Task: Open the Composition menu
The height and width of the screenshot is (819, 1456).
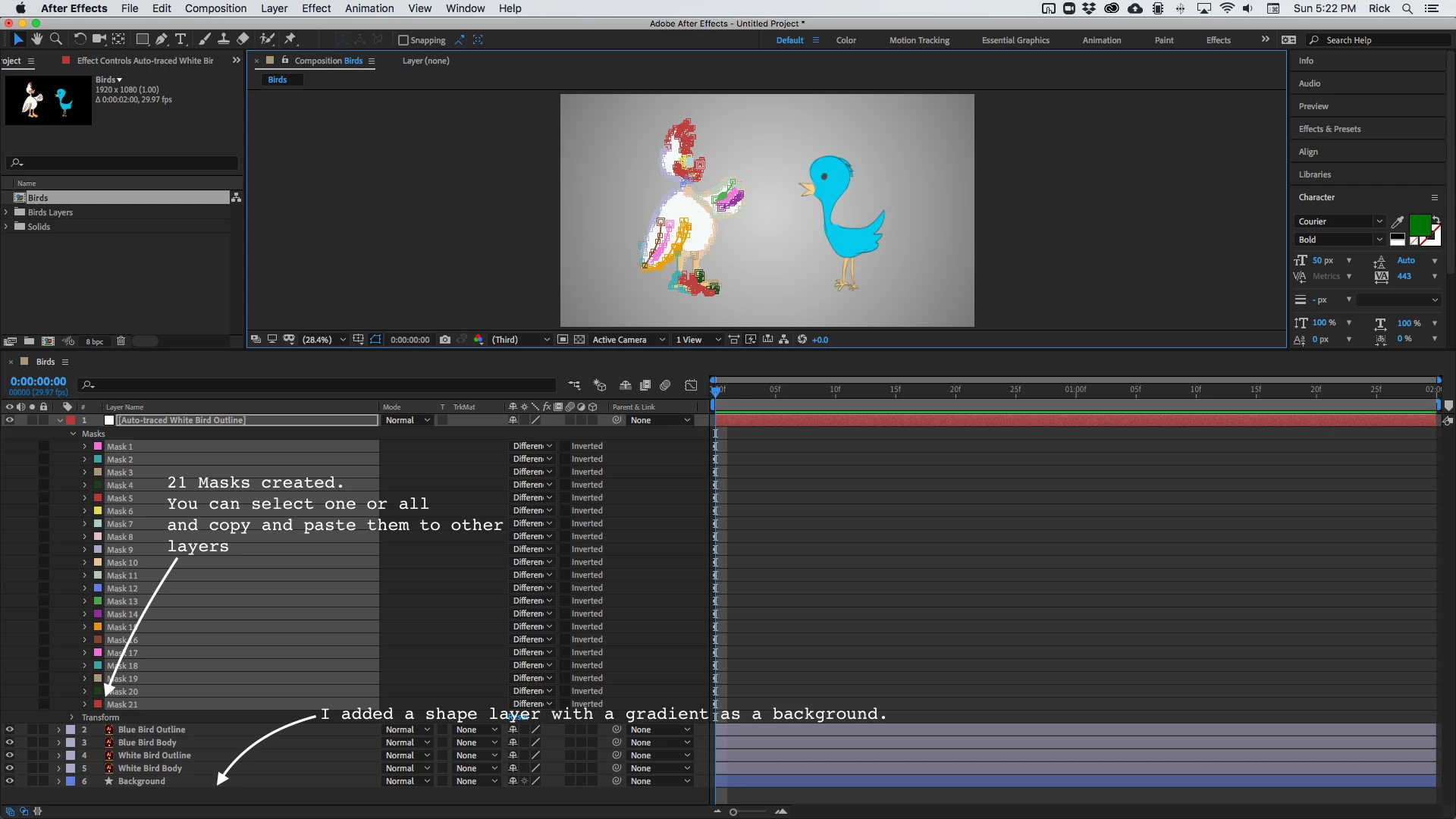Action: (x=215, y=8)
